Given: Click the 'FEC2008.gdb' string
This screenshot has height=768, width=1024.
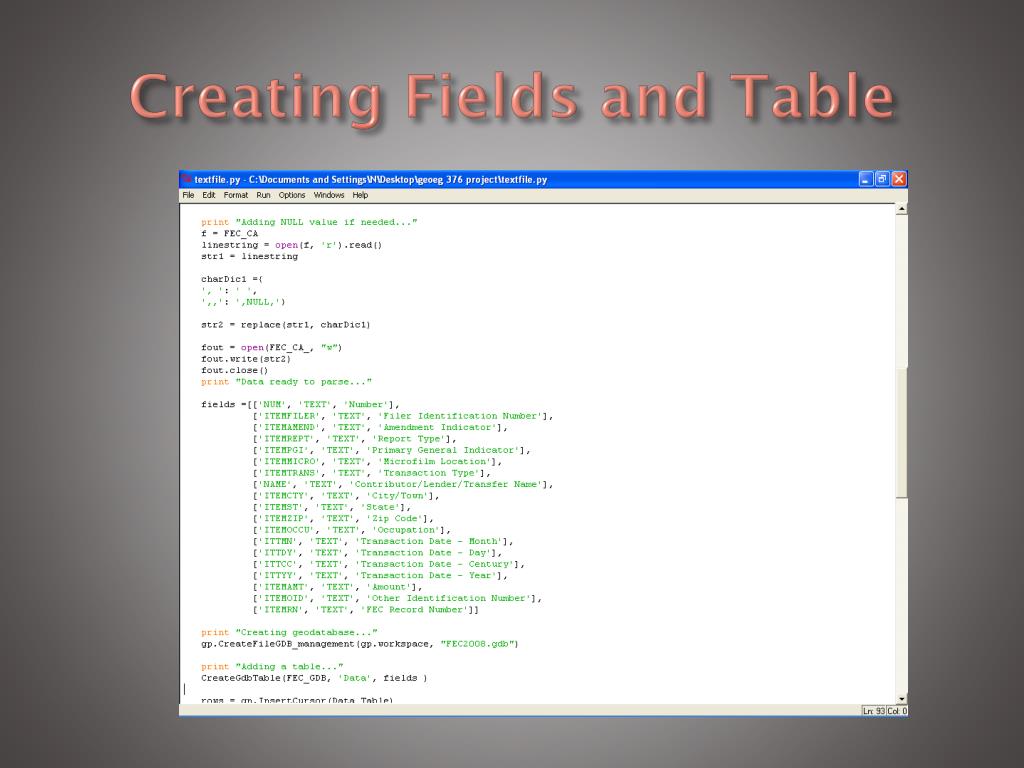Looking at the screenshot, I should (x=477, y=645).
